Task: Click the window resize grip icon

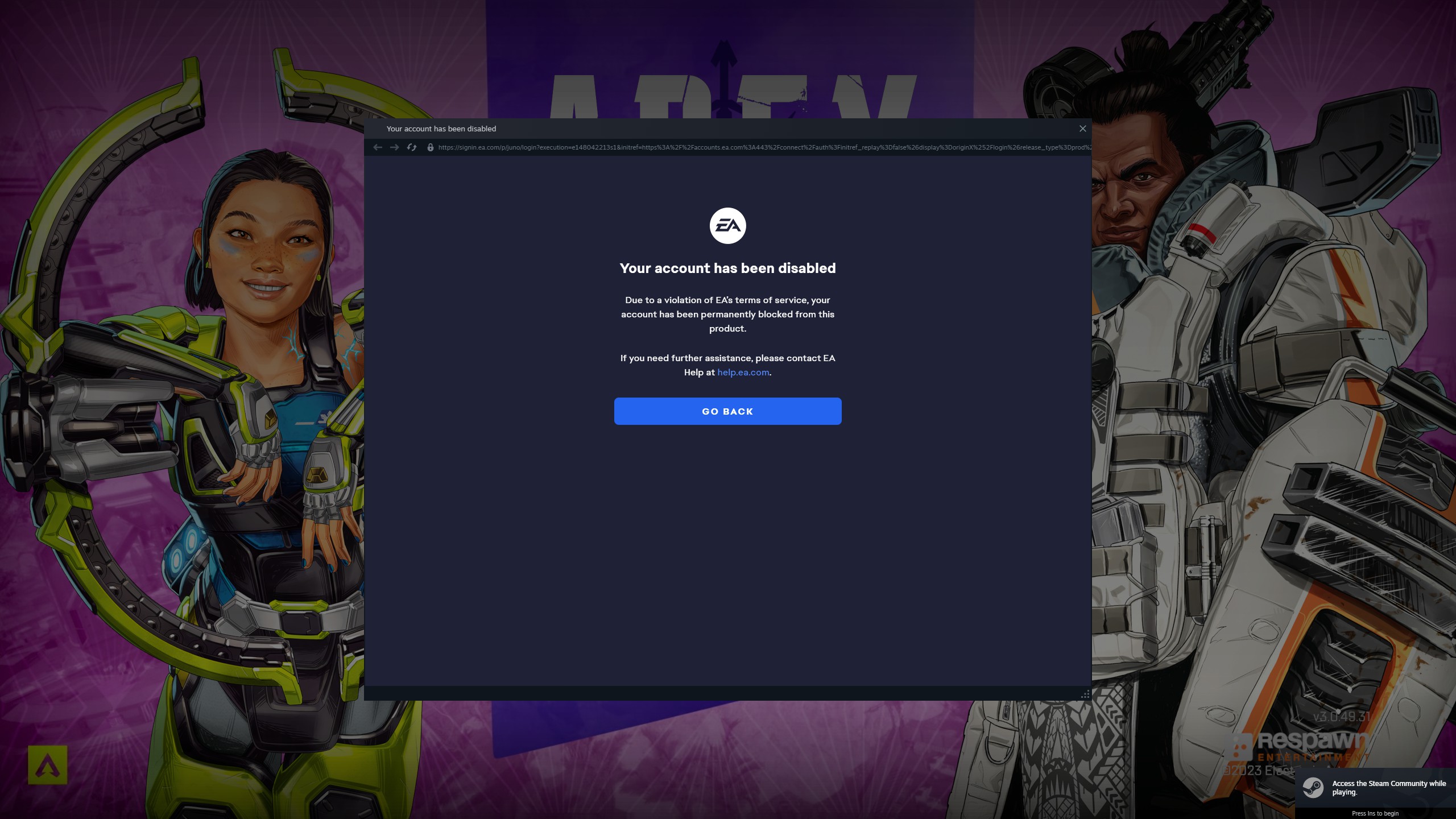Action: [x=1085, y=694]
